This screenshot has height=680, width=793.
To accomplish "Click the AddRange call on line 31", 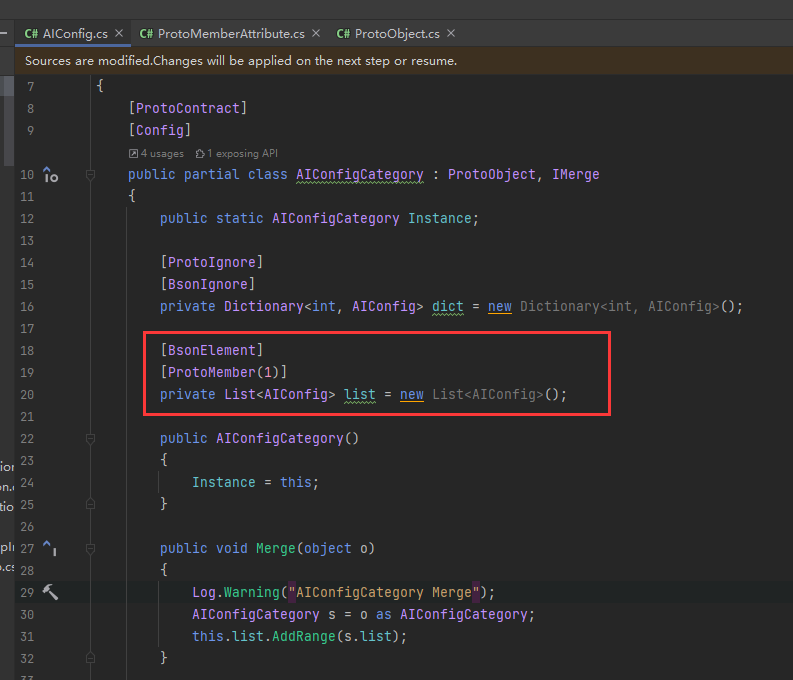I will [303, 636].
